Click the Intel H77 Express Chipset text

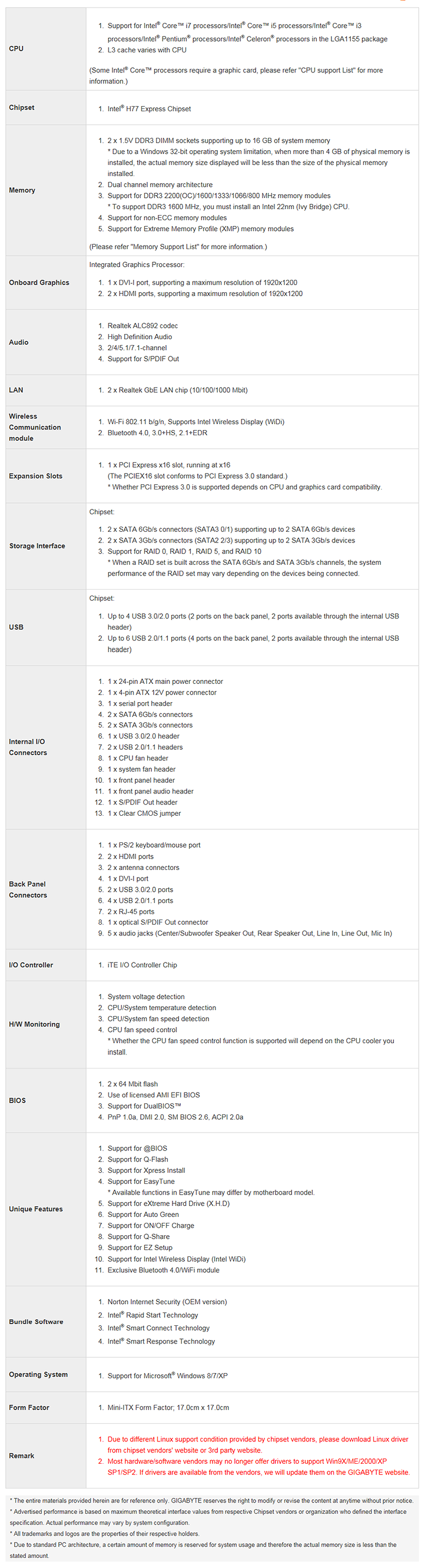[x=149, y=109]
